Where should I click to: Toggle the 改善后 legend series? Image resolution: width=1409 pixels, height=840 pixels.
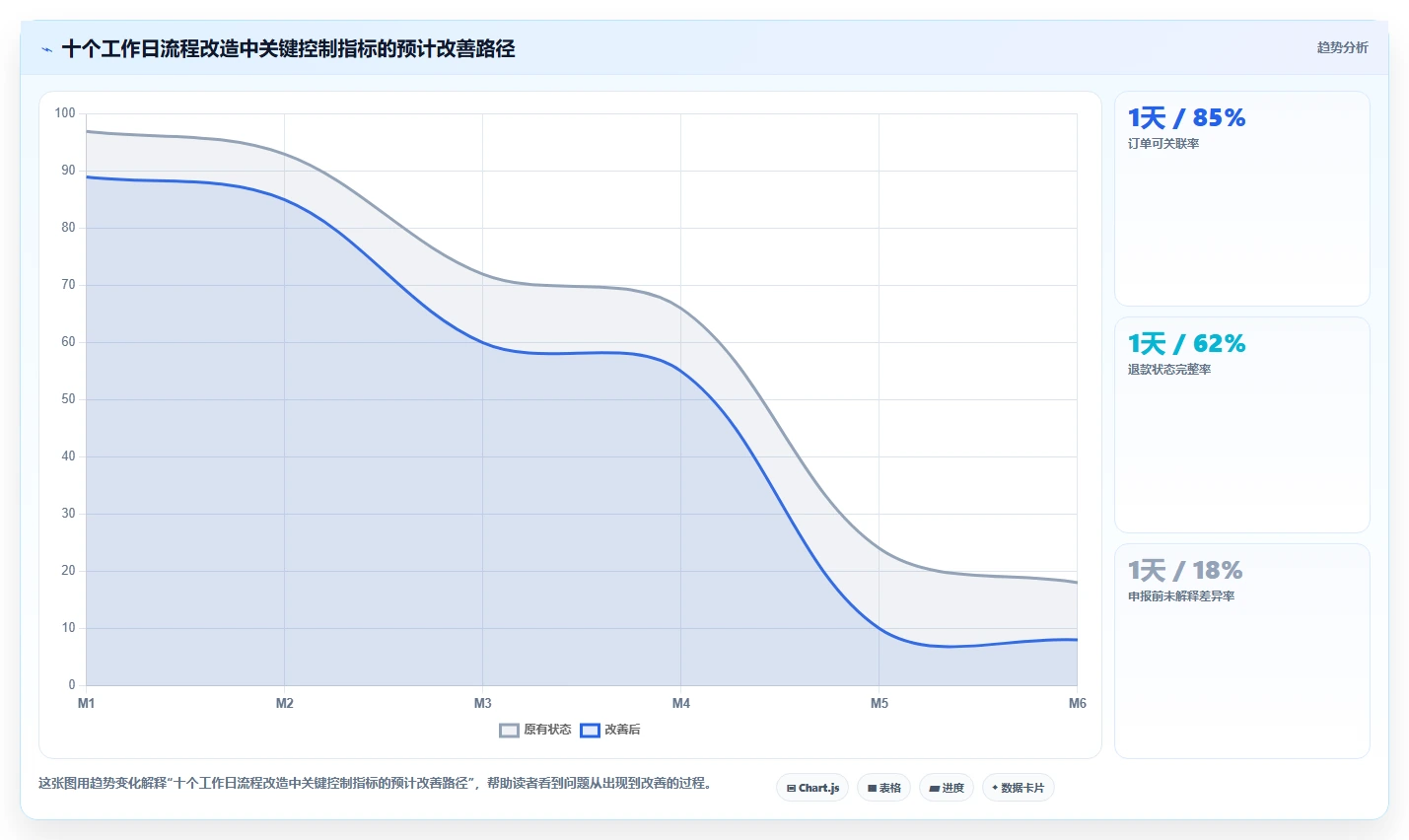click(x=610, y=730)
